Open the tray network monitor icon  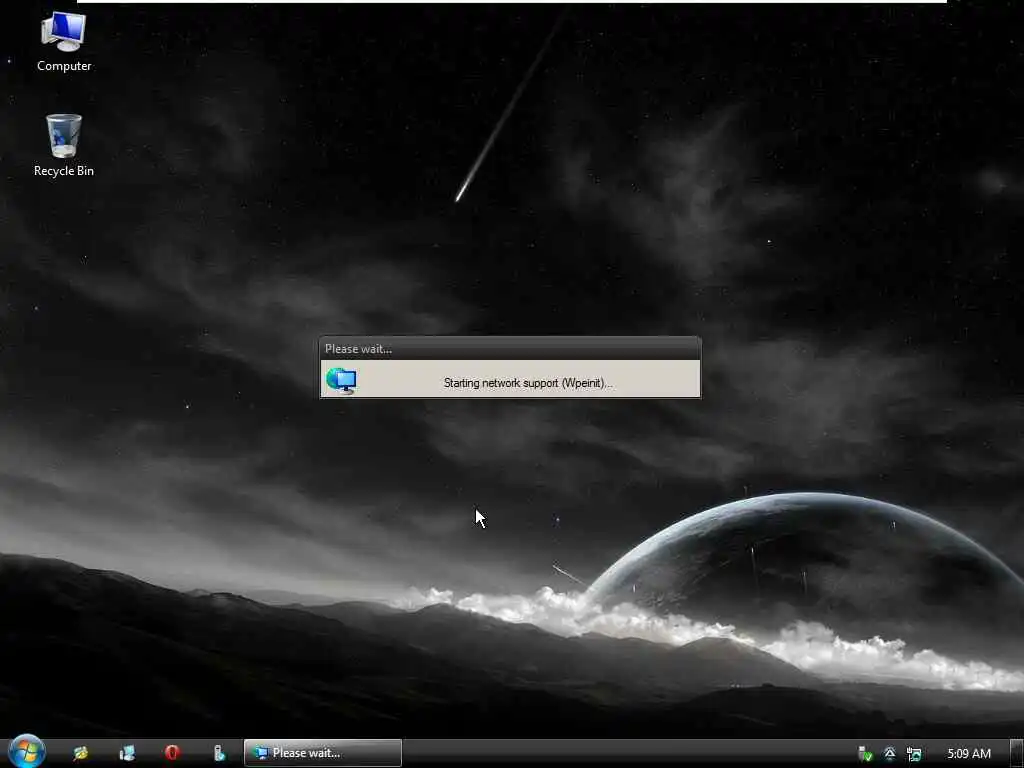[x=914, y=754]
